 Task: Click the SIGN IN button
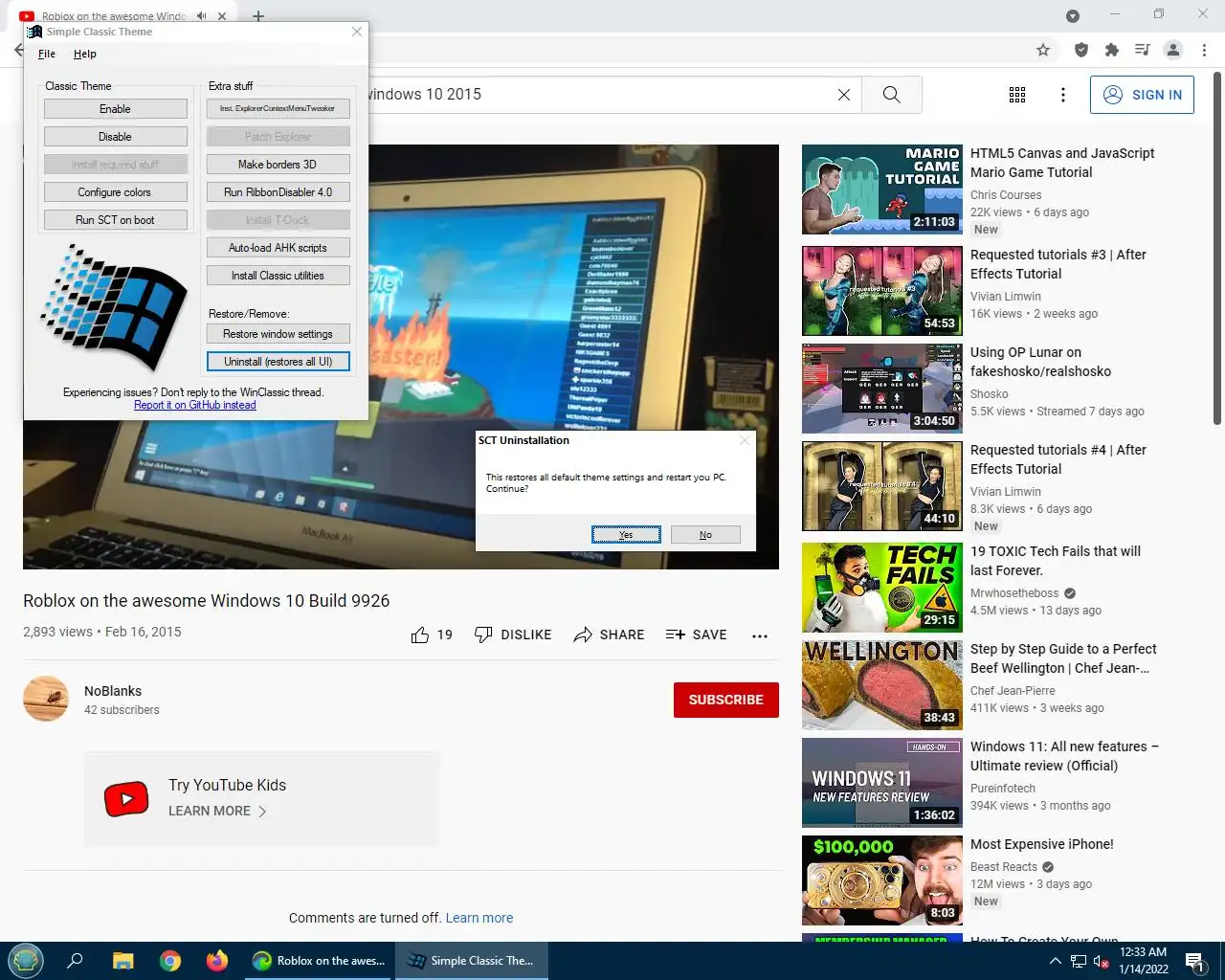click(1142, 95)
